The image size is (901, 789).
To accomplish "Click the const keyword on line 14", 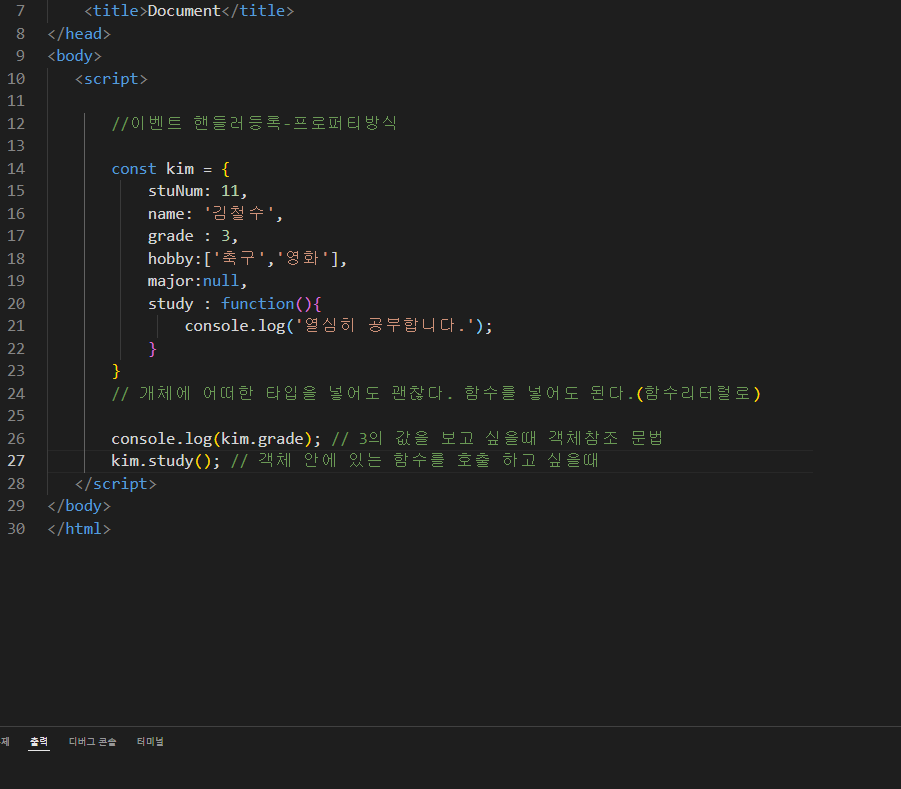I will (x=134, y=169).
